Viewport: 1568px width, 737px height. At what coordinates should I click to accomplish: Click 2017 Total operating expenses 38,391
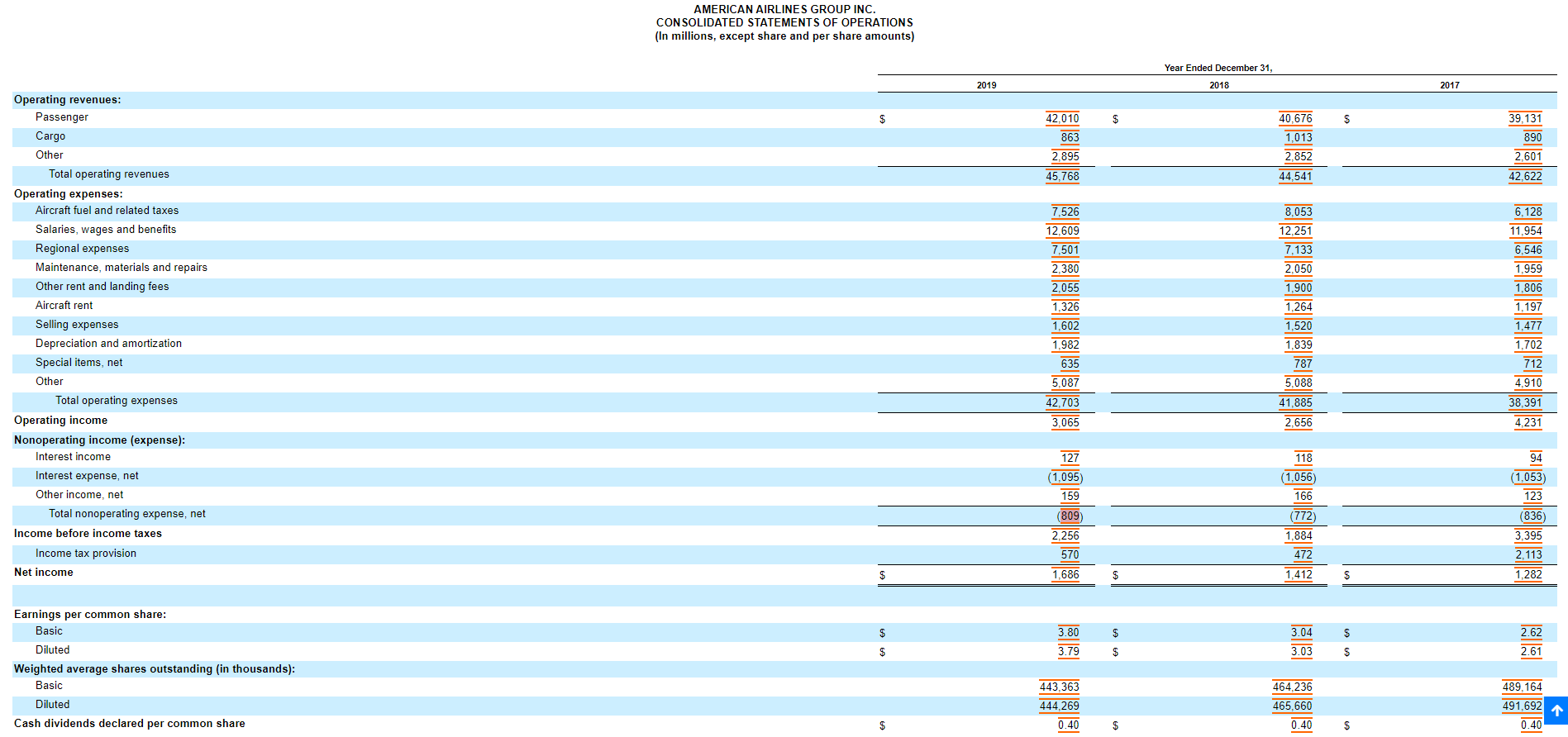coord(1525,403)
